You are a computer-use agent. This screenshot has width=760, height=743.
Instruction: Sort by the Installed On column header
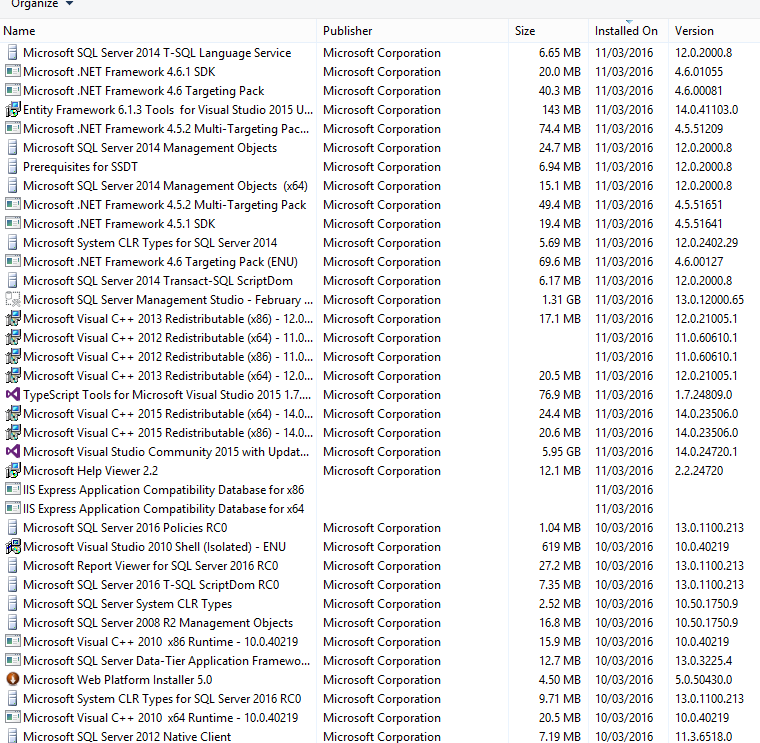[x=629, y=31]
